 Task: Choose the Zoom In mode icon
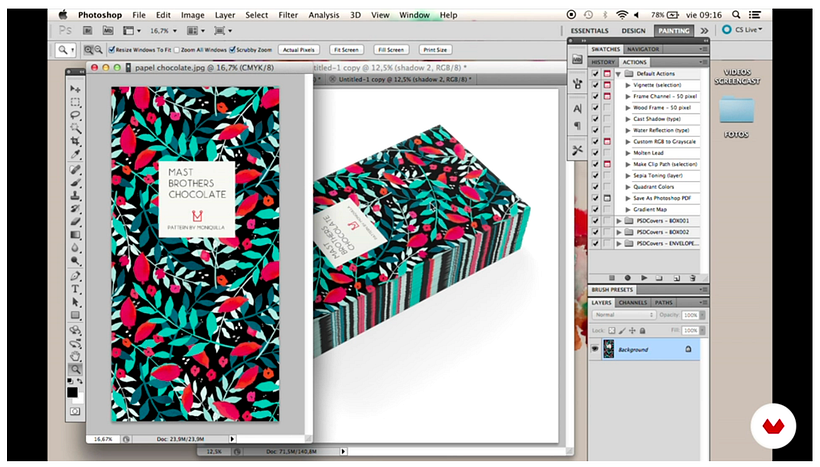[88, 50]
